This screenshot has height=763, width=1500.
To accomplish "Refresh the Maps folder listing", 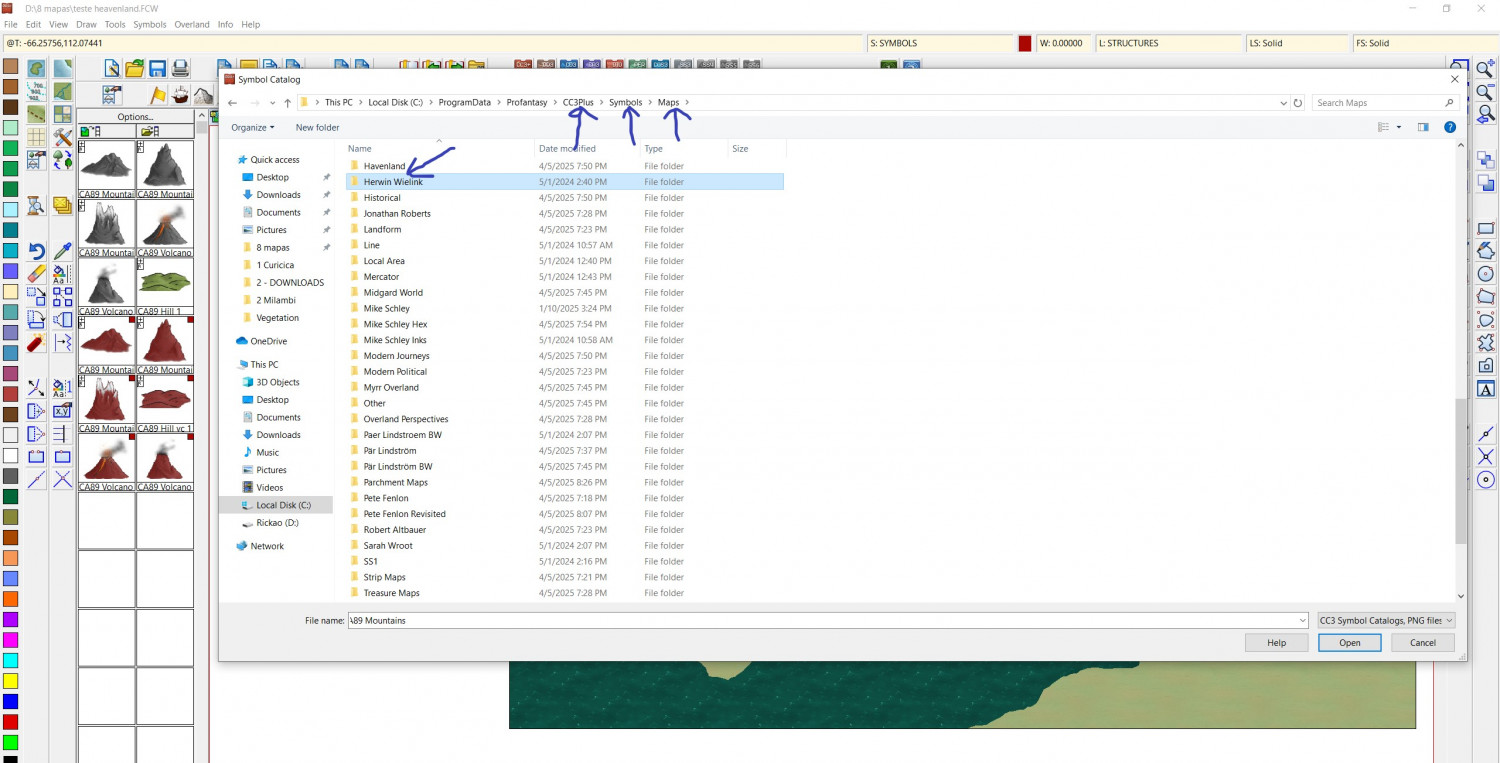I will coord(1298,103).
